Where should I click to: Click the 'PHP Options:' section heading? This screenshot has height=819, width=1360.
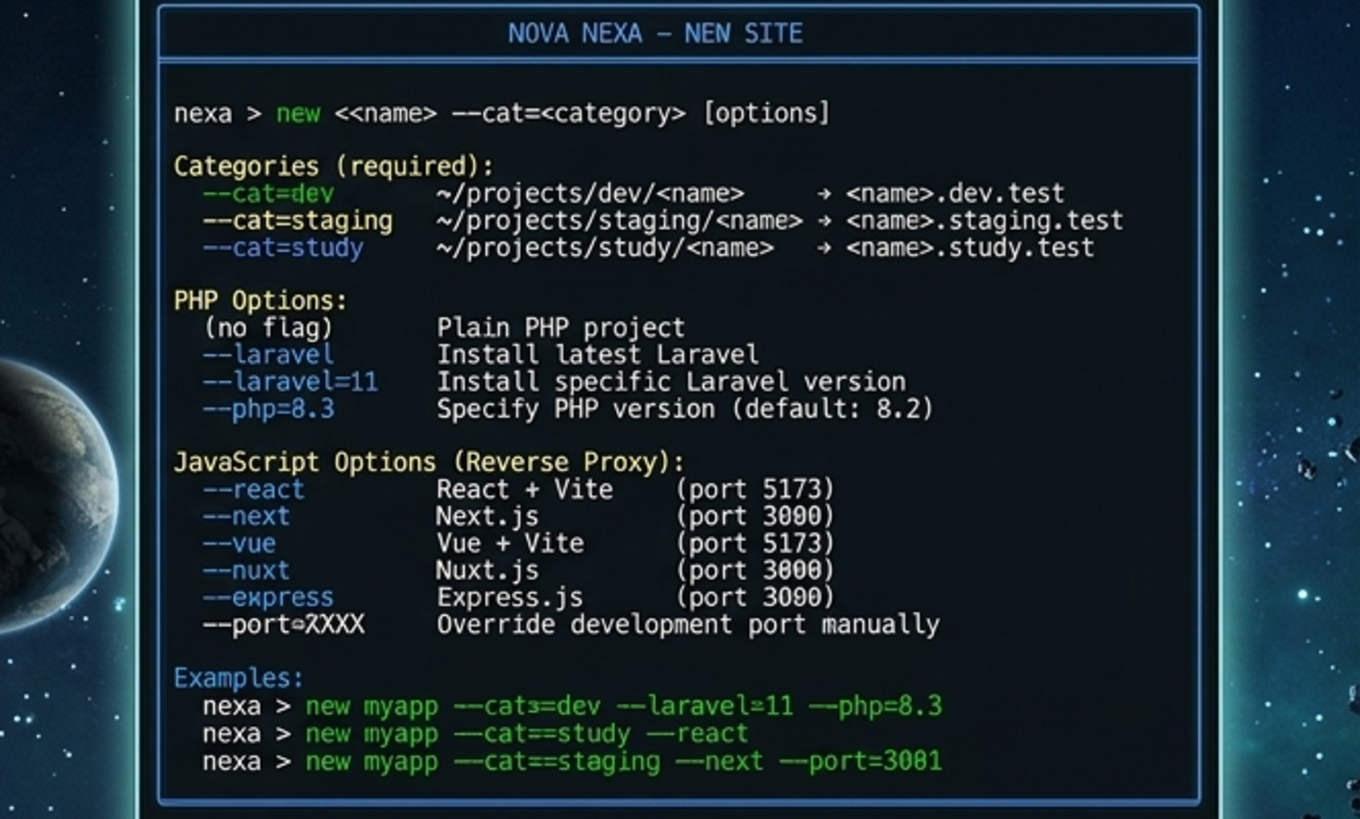point(260,301)
